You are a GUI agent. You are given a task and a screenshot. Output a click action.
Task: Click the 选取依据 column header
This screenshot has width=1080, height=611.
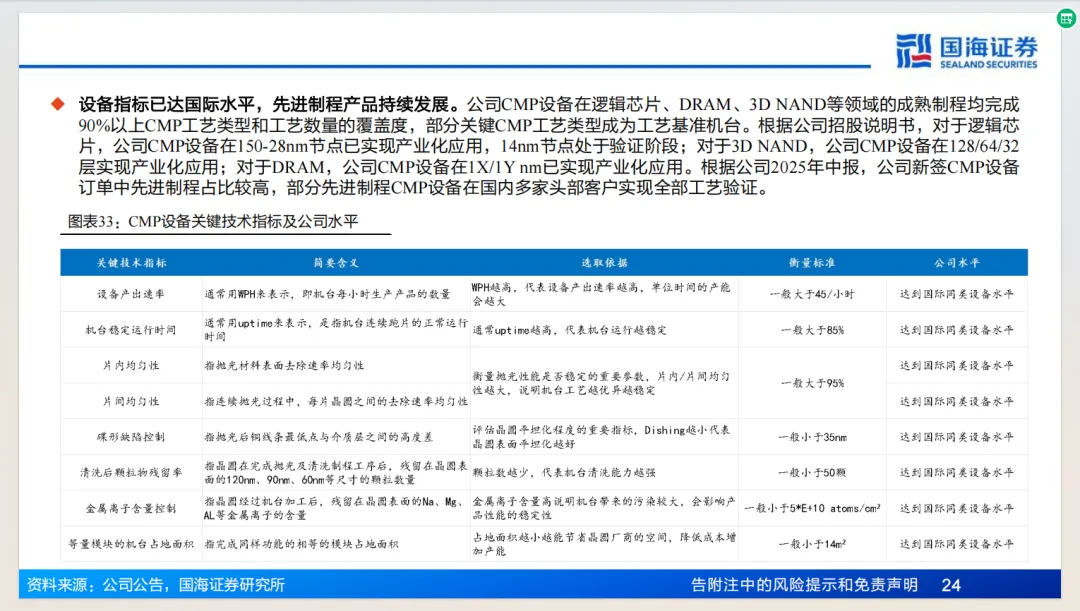[604, 262]
